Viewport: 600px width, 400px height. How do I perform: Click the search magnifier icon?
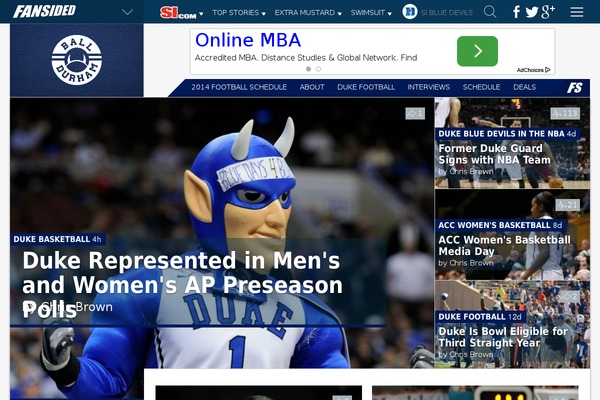(x=490, y=12)
